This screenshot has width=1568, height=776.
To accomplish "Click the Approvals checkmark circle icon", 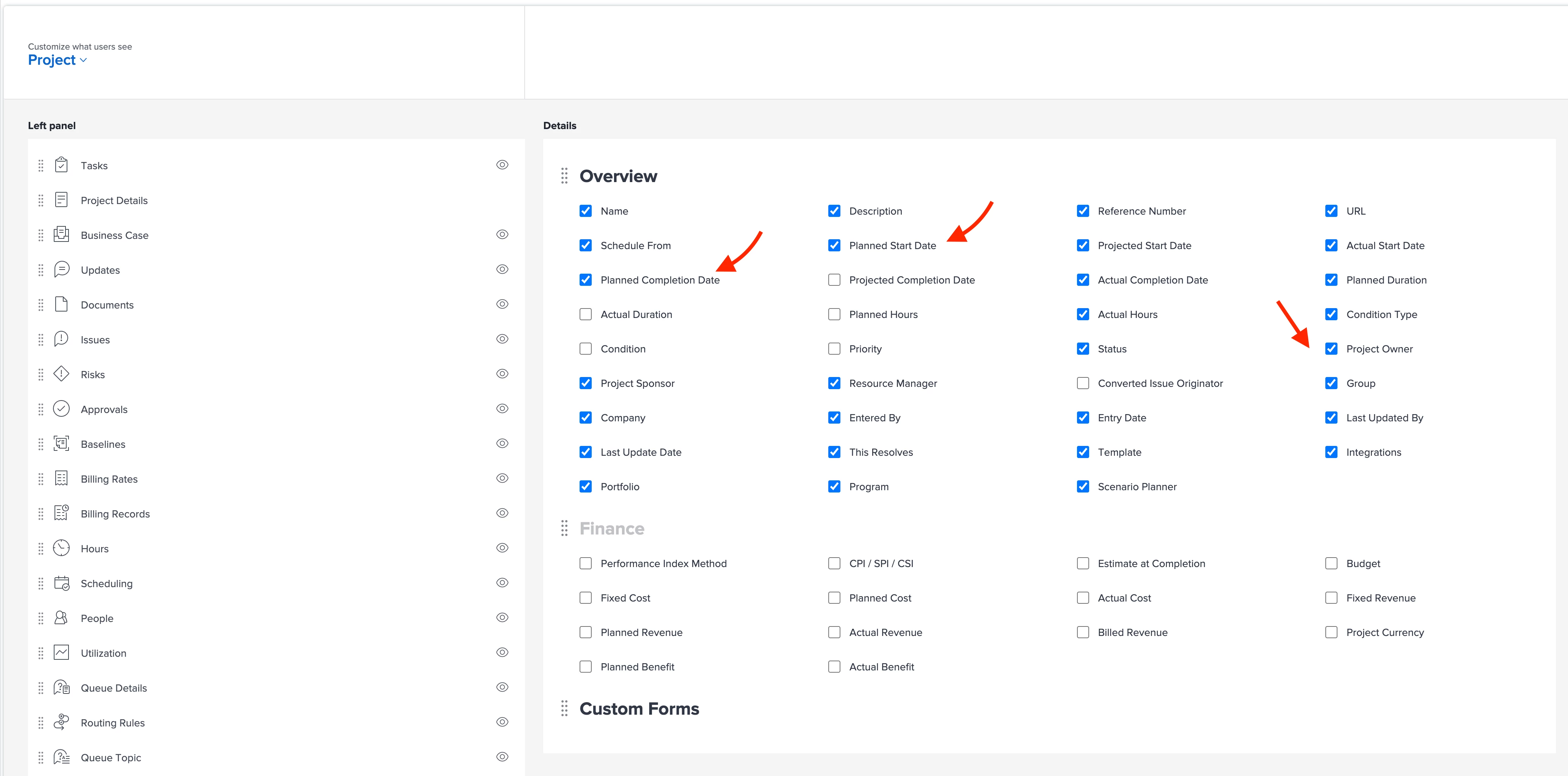I will (x=61, y=408).
